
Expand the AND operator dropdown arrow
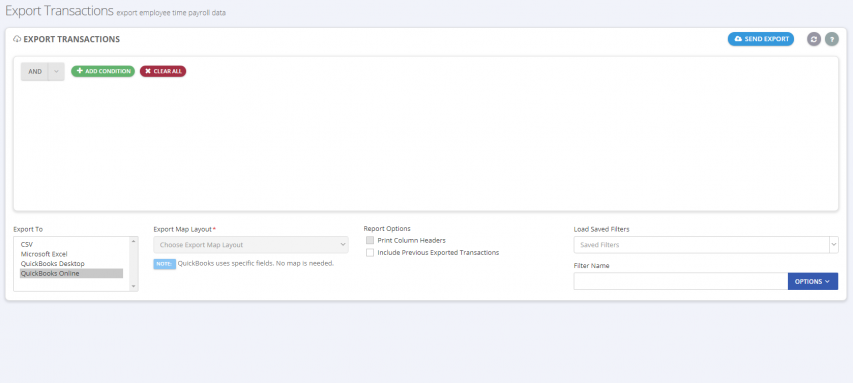pyautogui.click(x=56, y=72)
